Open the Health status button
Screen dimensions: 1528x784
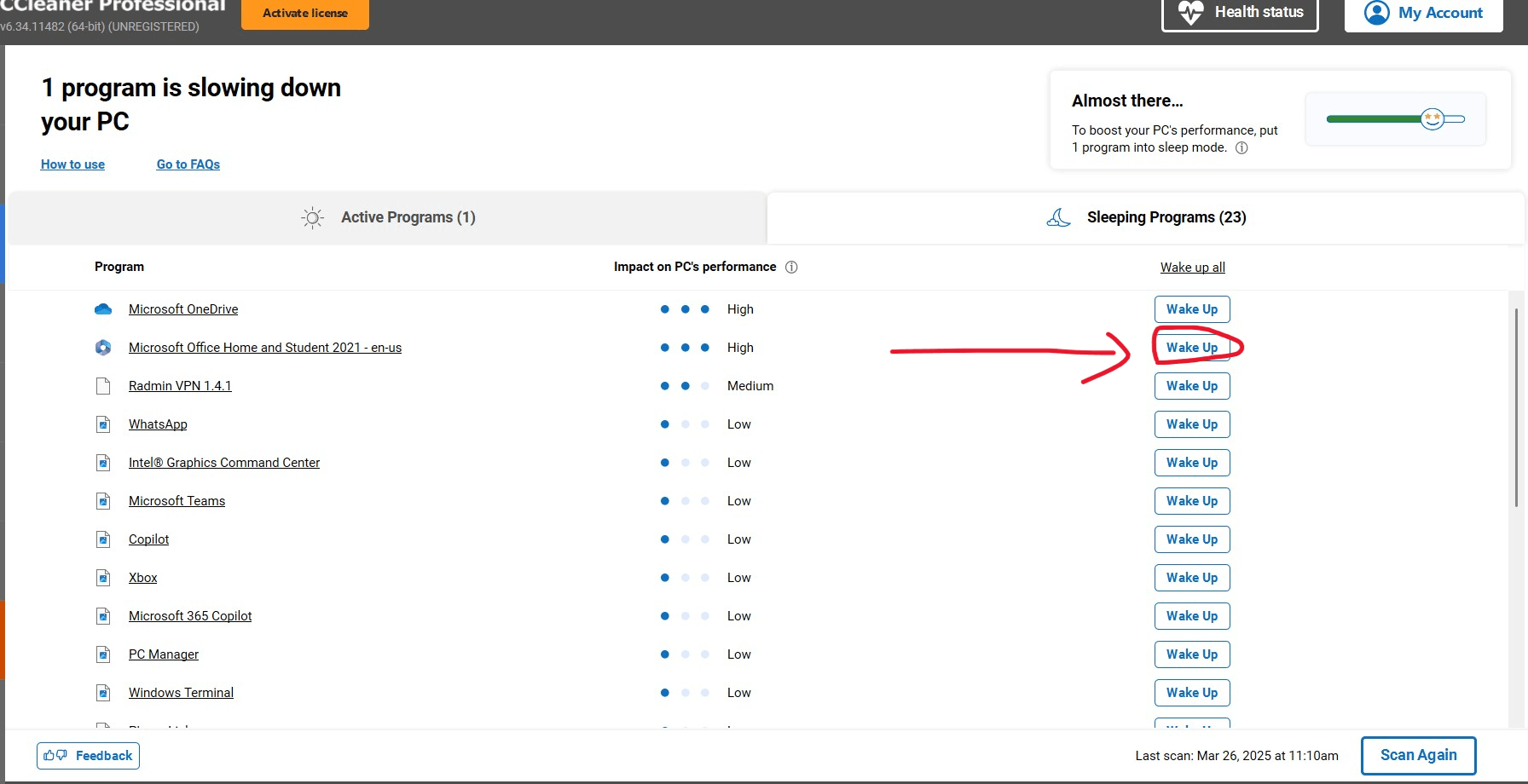point(1240,14)
